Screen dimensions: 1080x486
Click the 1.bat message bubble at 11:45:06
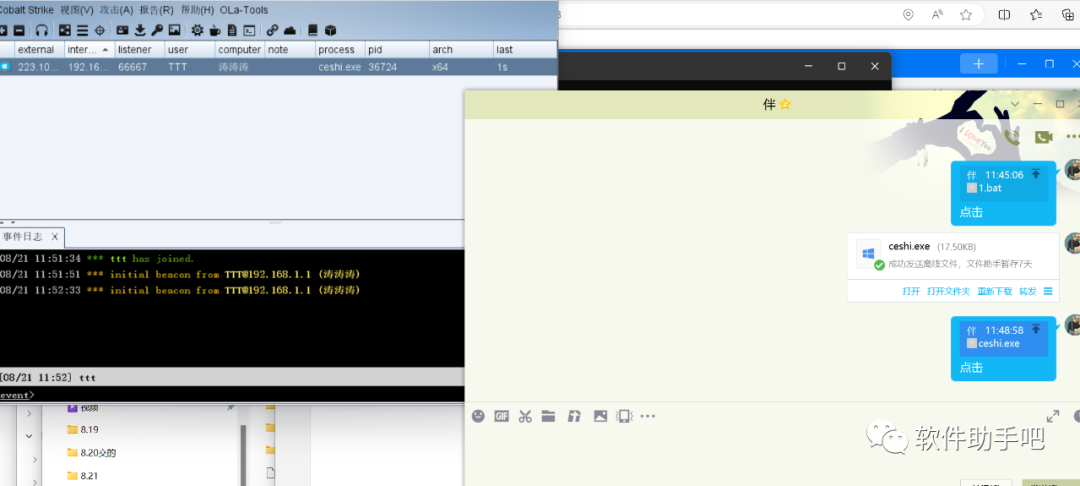pyautogui.click(x=1003, y=193)
